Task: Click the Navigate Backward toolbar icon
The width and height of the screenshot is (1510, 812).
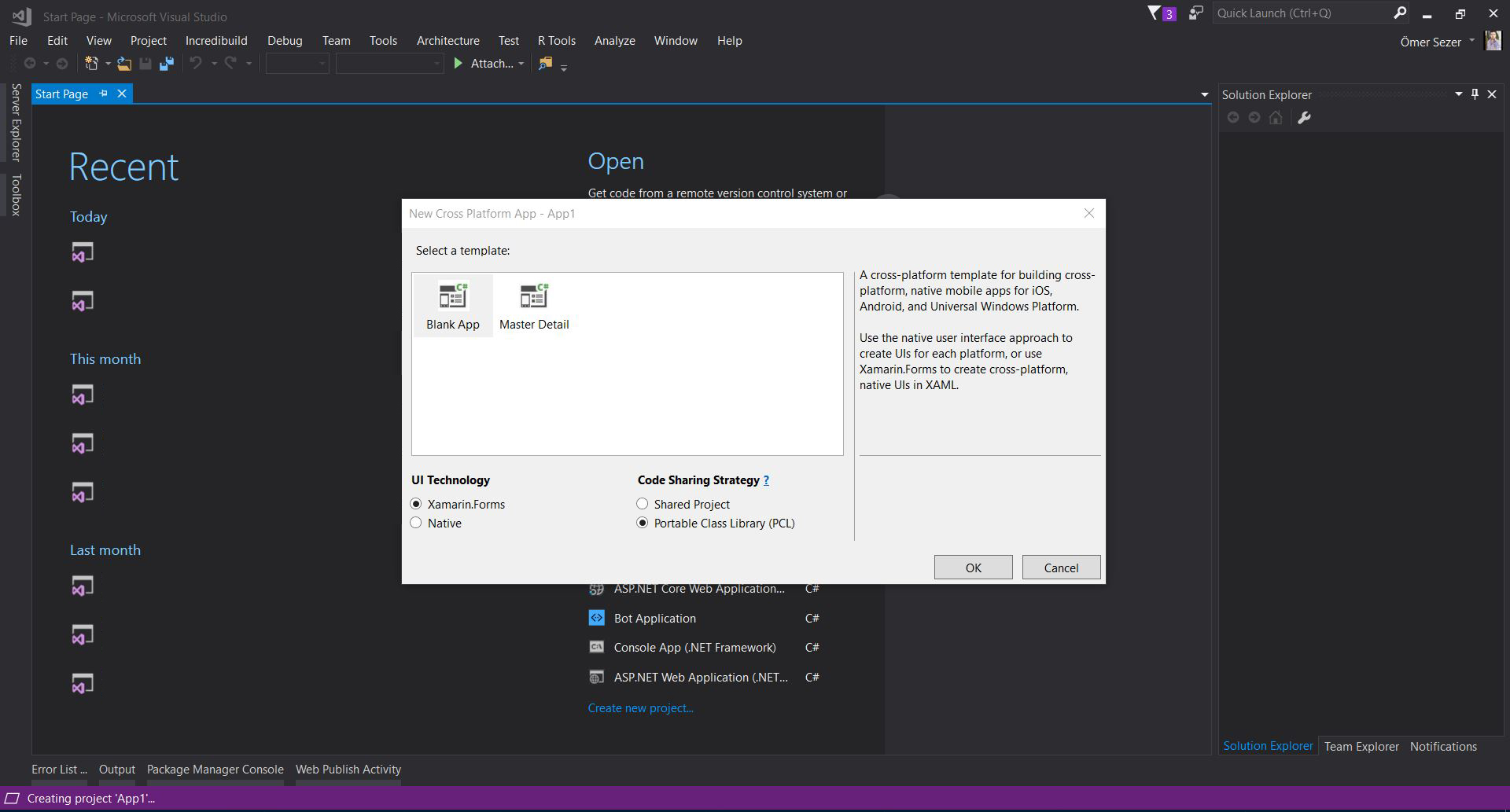Action: [30, 64]
